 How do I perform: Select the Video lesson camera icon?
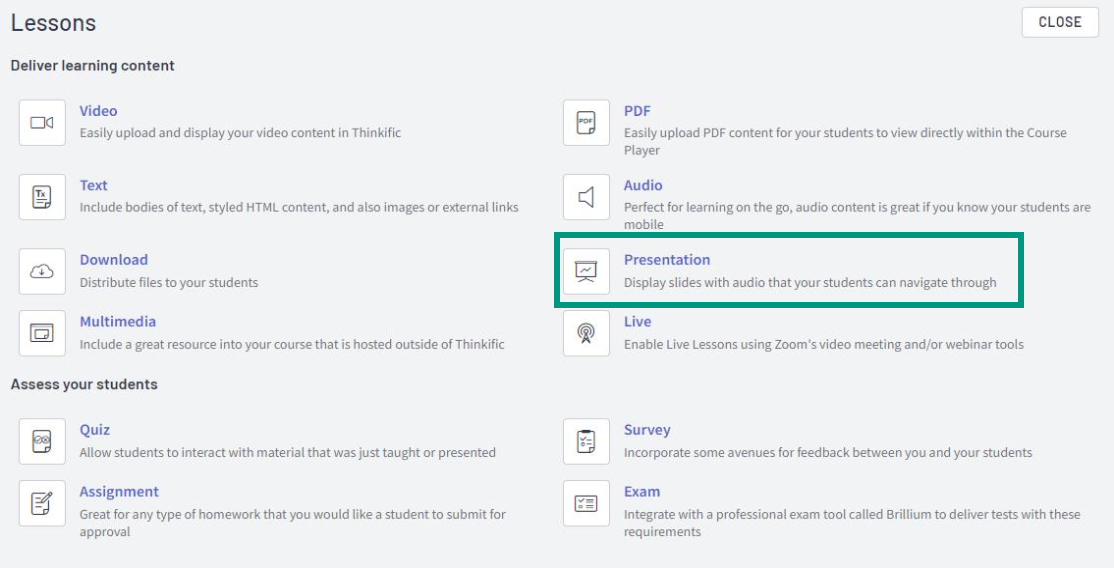click(42, 123)
